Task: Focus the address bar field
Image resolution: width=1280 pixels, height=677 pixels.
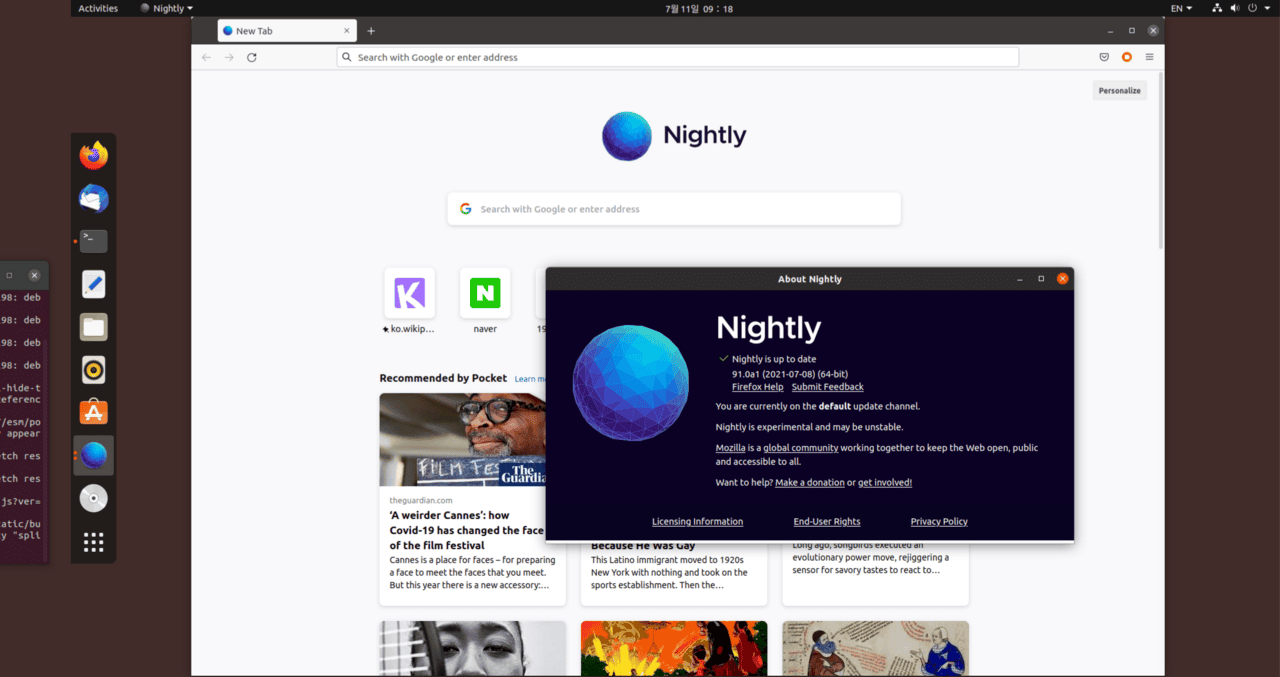Action: [x=678, y=57]
